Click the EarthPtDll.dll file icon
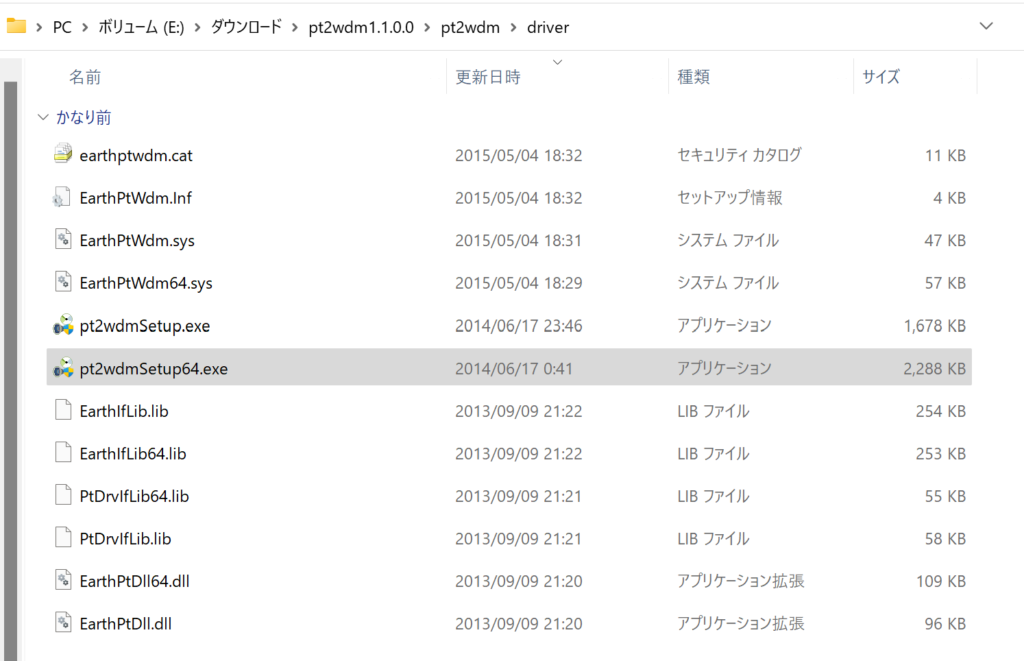This screenshot has height=661, width=1024. 62,623
